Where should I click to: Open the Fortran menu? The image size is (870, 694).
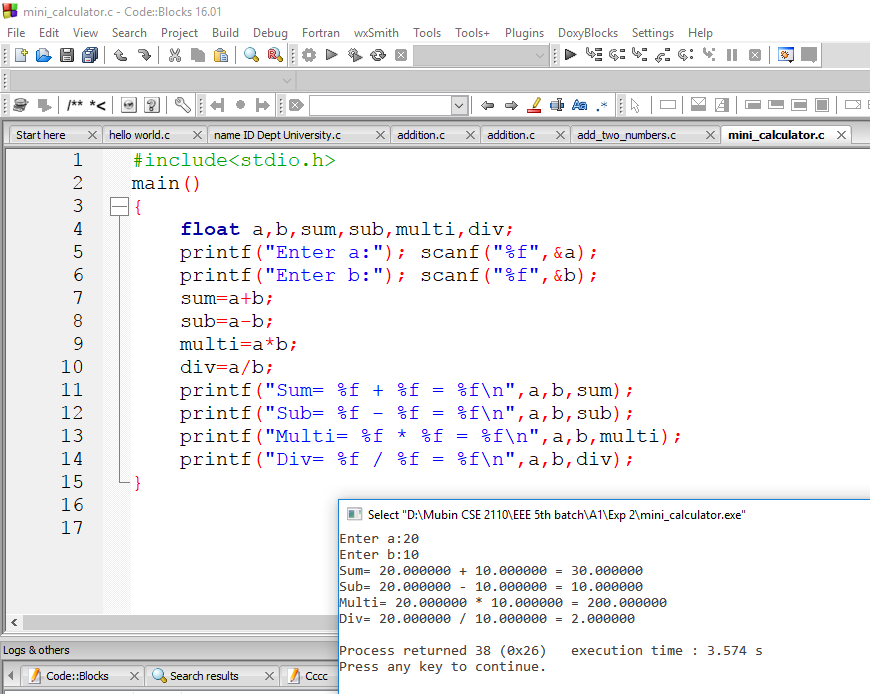pyautogui.click(x=320, y=32)
